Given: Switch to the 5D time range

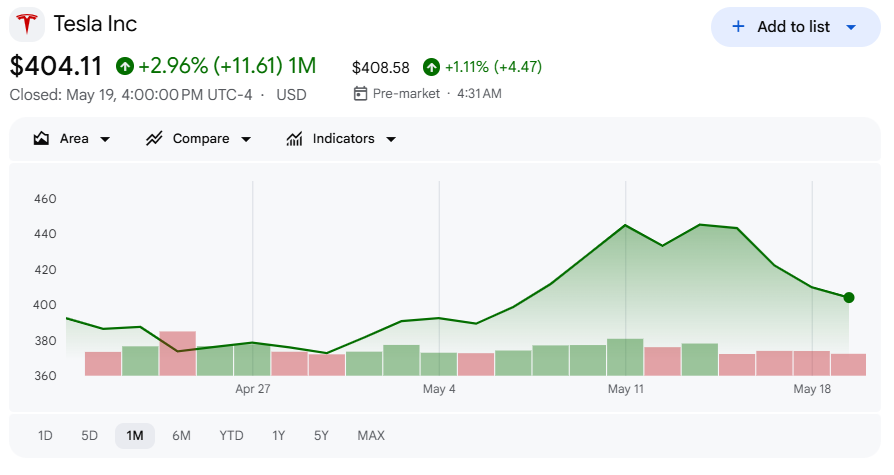Looking at the screenshot, I should coord(90,436).
